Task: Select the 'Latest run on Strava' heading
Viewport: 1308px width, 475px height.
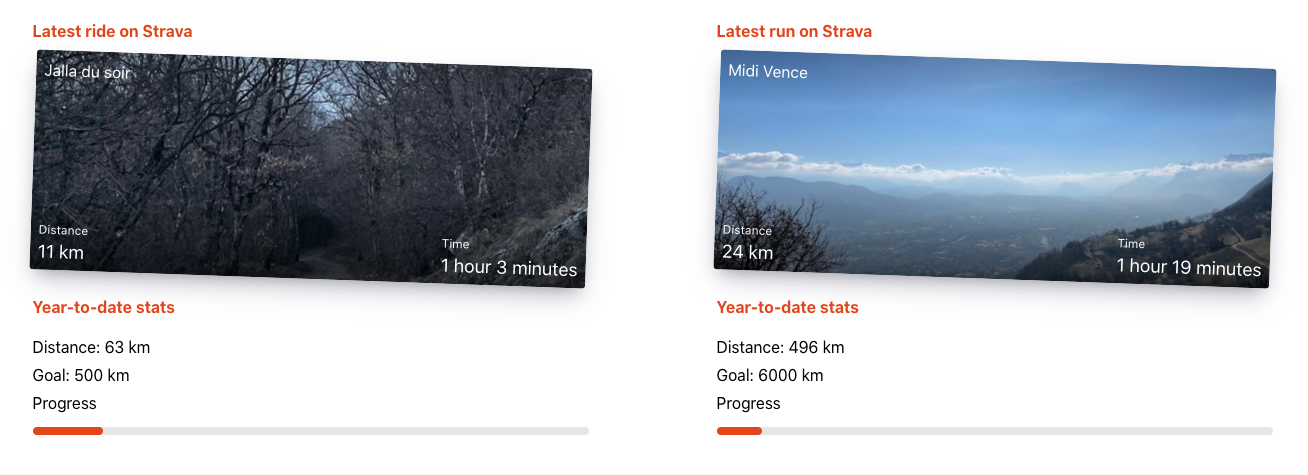Action: (x=794, y=32)
